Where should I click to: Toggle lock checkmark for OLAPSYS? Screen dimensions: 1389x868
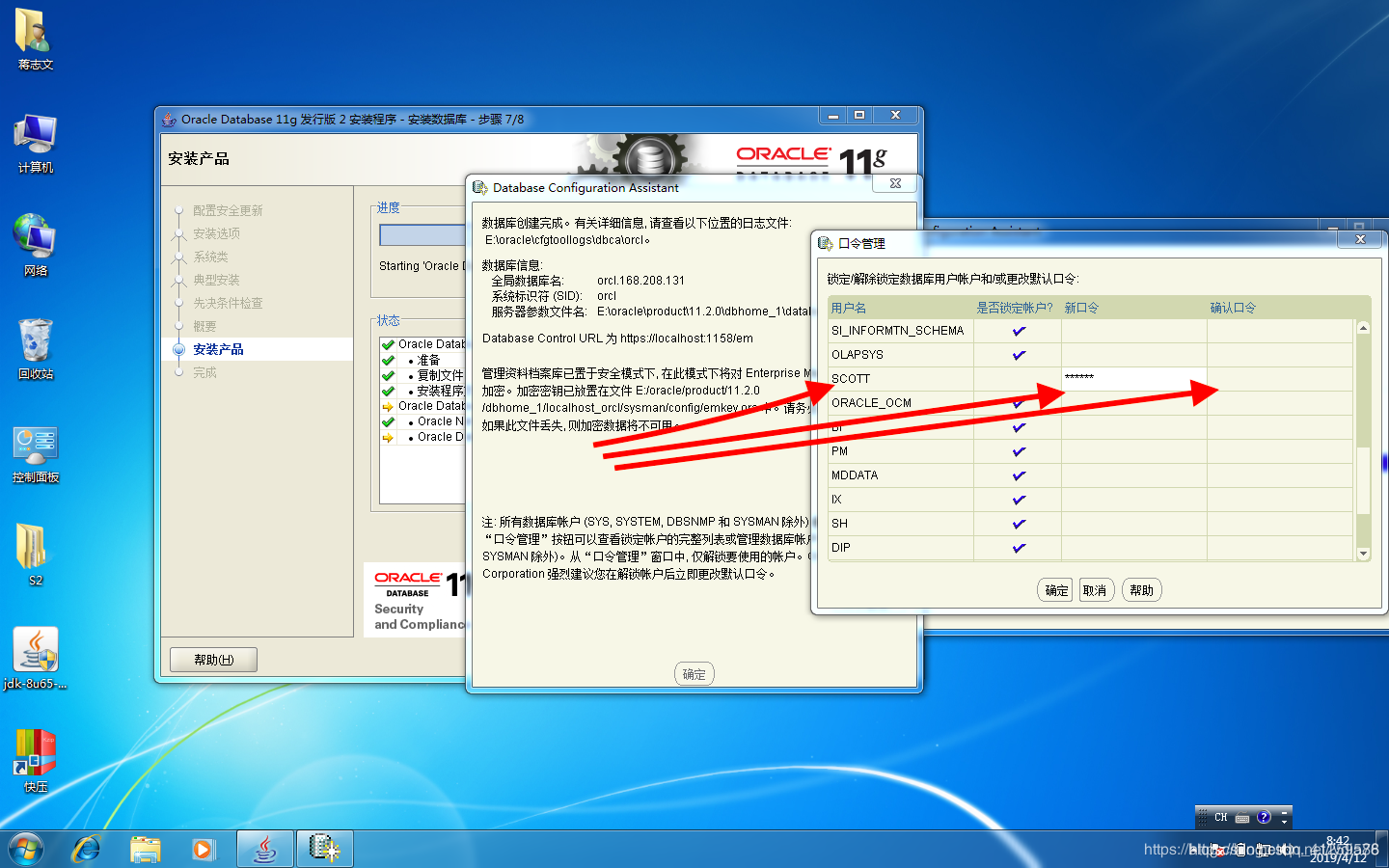point(1018,355)
